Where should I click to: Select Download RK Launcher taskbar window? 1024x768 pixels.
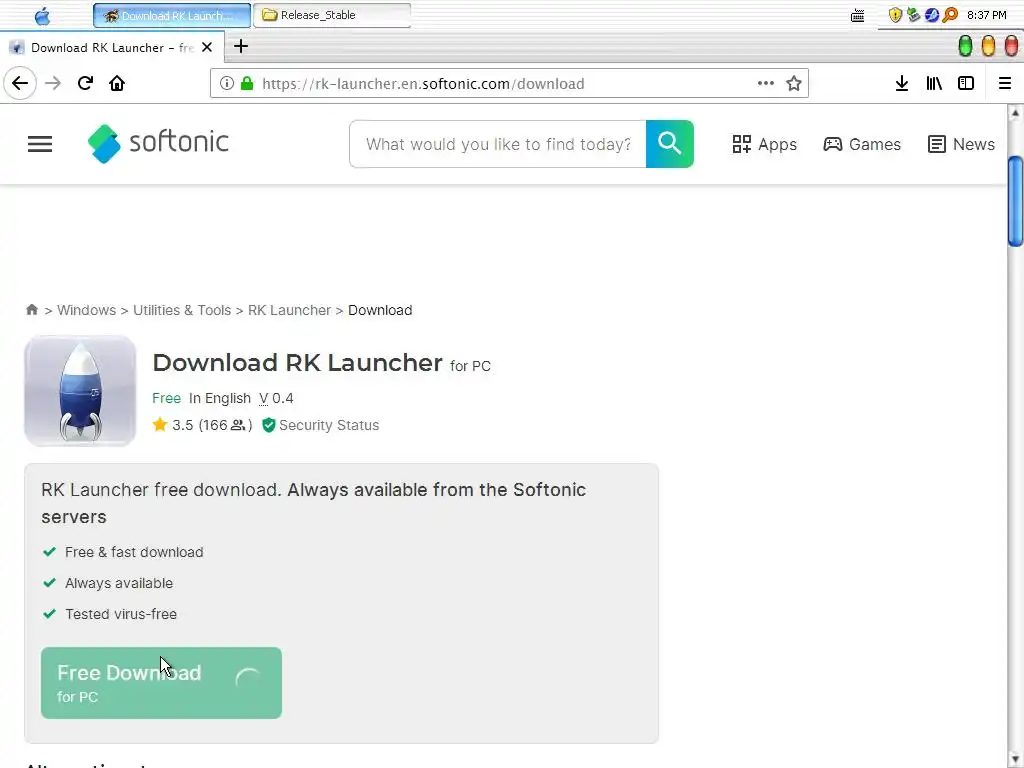point(172,15)
